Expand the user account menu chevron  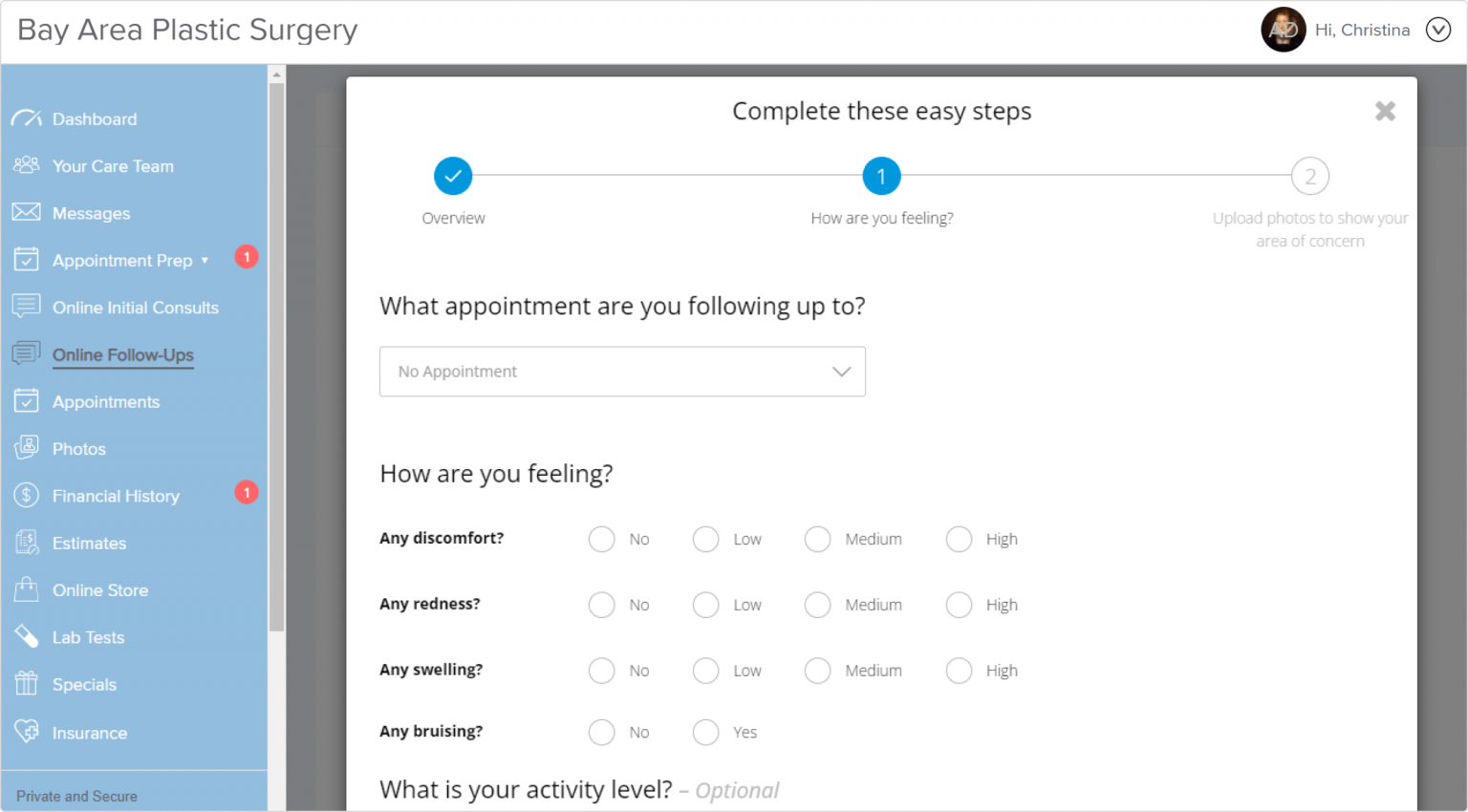(1438, 30)
